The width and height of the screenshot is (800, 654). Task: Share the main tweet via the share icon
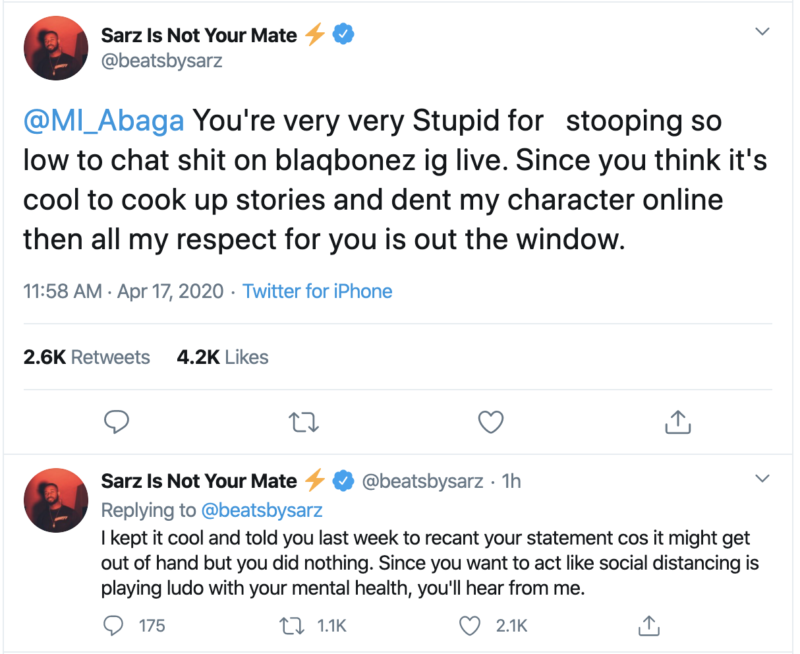(x=678, y=423)
